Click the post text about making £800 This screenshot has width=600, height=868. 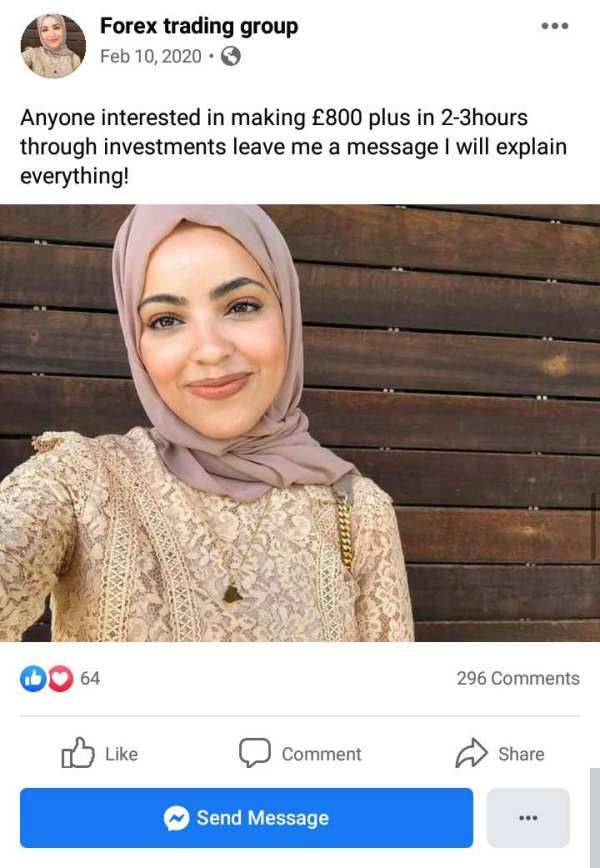click(x=293, y=147)
